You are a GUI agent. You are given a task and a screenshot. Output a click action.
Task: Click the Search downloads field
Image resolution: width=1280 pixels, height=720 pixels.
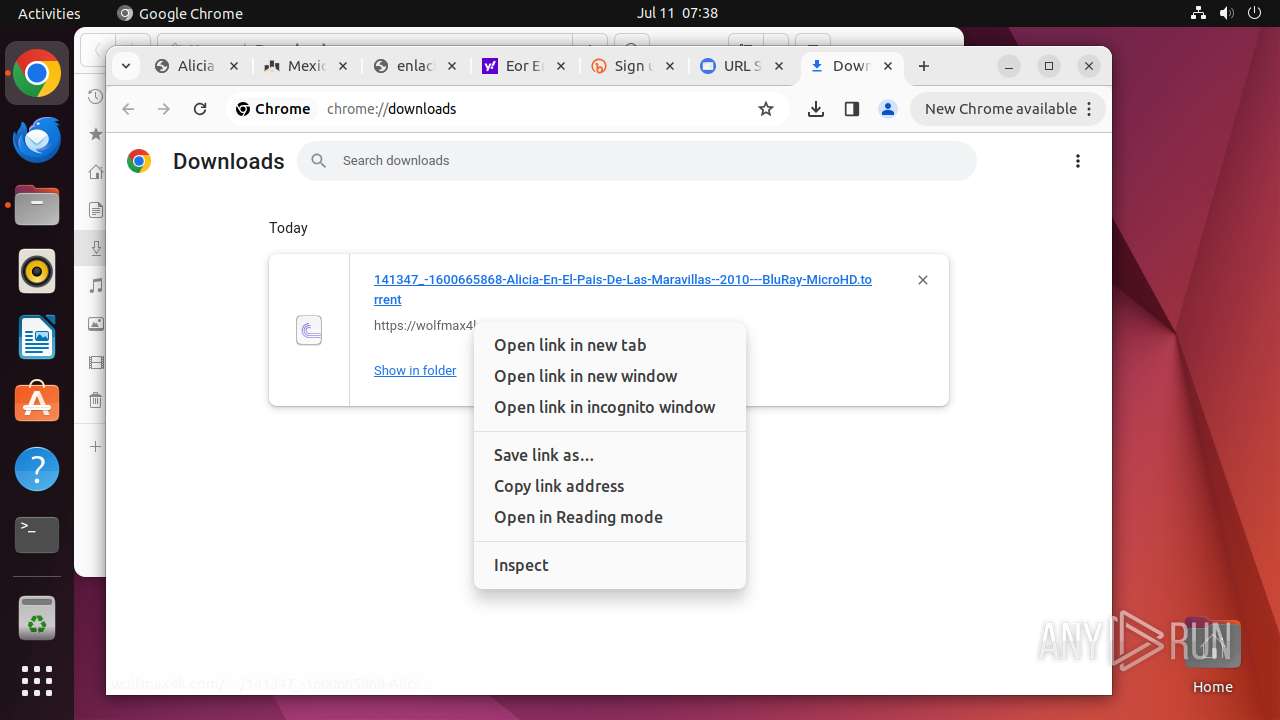click(x=637, y=161)
